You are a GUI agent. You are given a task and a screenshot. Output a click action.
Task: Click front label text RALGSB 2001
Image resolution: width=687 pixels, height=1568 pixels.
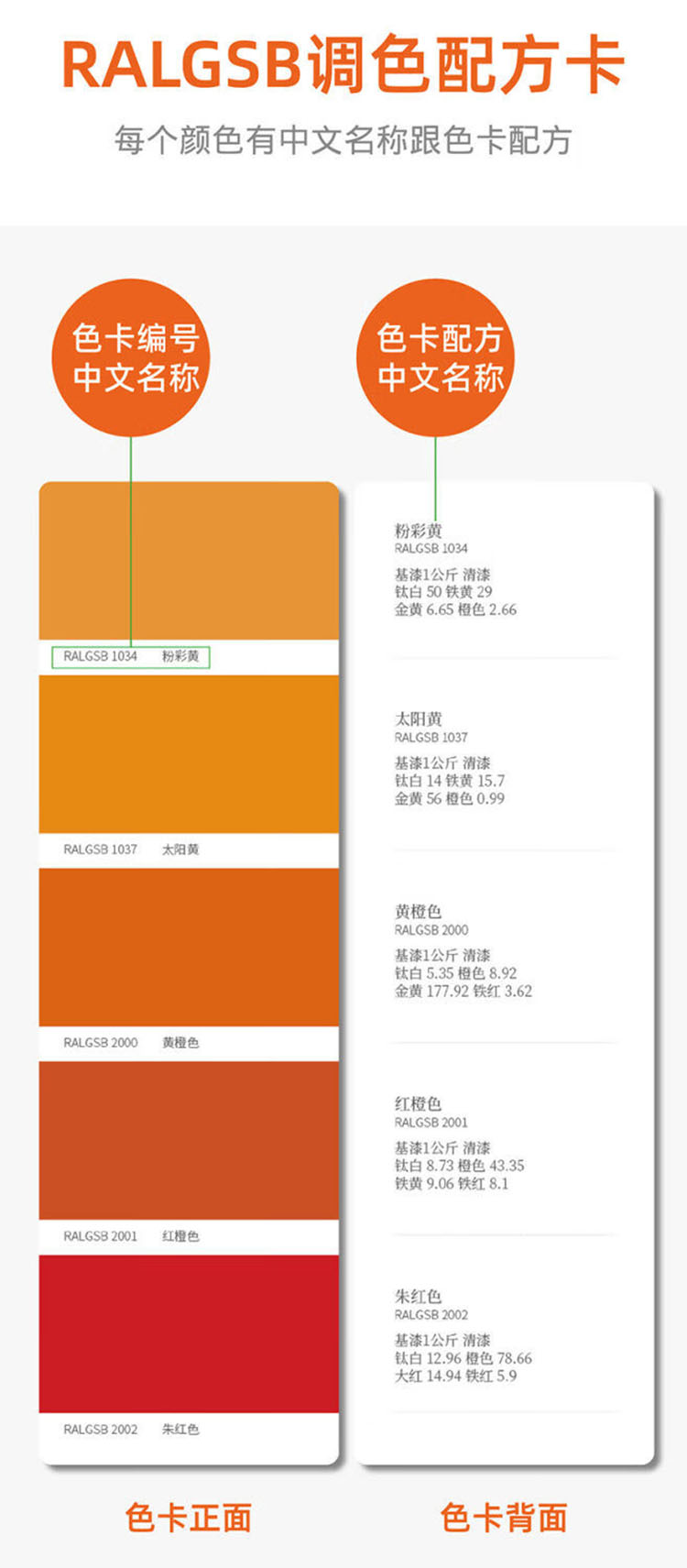pos(100,1236)
